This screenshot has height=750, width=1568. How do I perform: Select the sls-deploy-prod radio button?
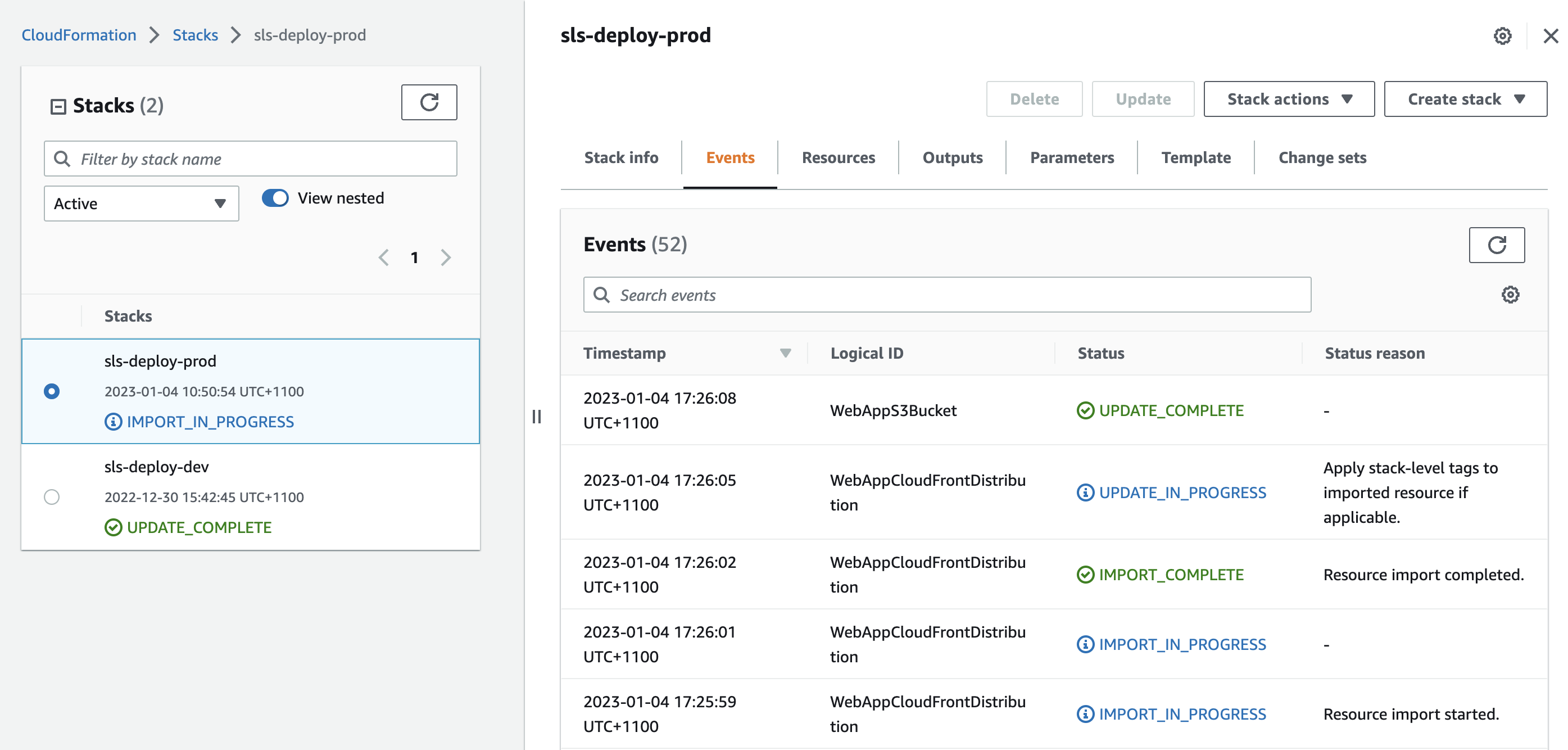52,391
